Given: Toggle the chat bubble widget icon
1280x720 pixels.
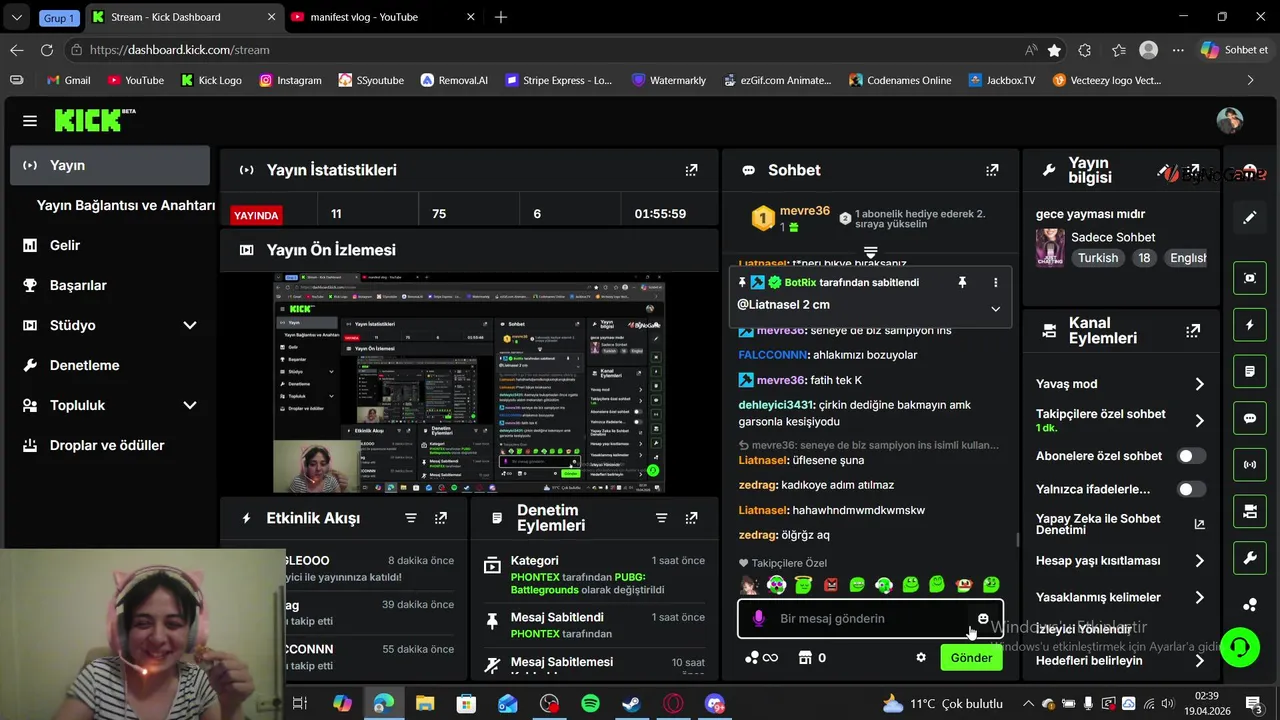Looking at the screenshot, I should point(1250,418).
